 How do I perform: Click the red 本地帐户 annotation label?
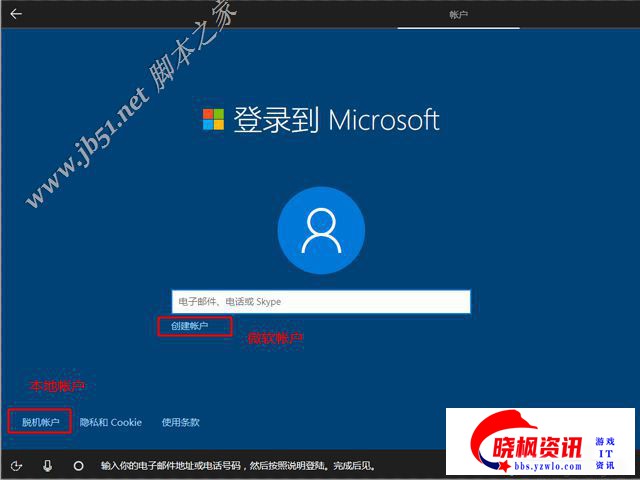[x=56, y=386]
